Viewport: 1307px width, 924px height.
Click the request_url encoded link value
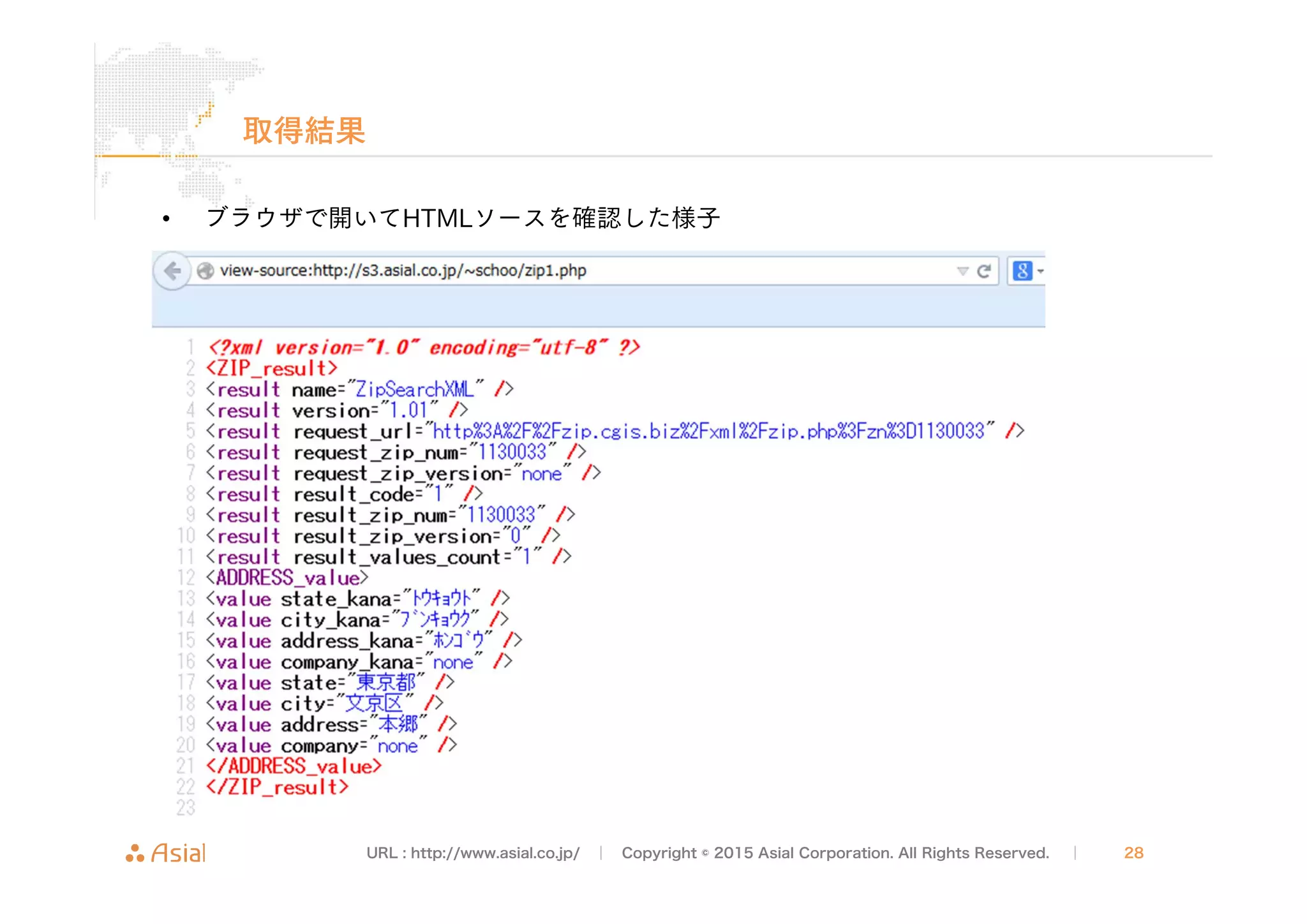point(709,431)
